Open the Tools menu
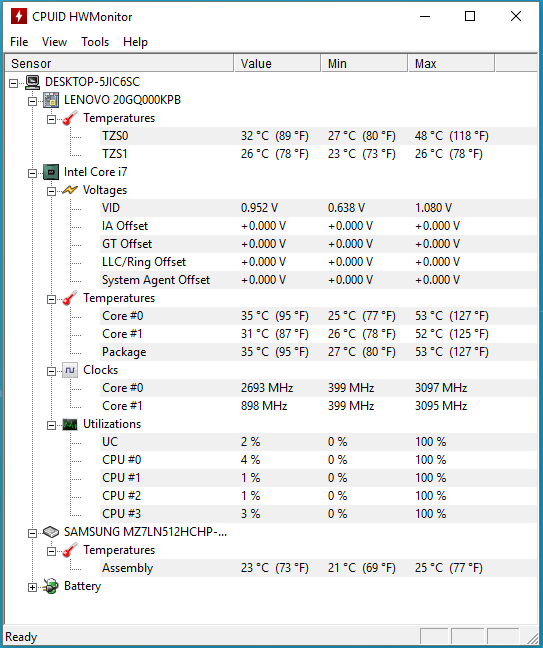This screenshot has height=648, width=543. (x=95, y=42)
